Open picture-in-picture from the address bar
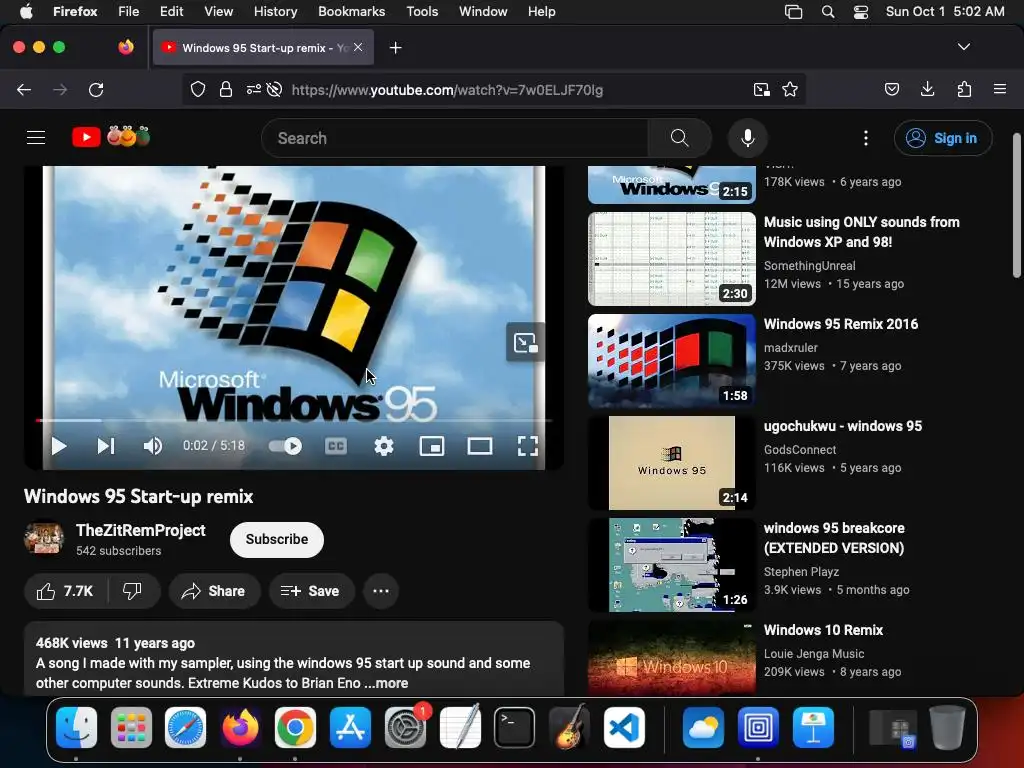The width and height of the screenshot is (1024, 768). tap(761, 89)
